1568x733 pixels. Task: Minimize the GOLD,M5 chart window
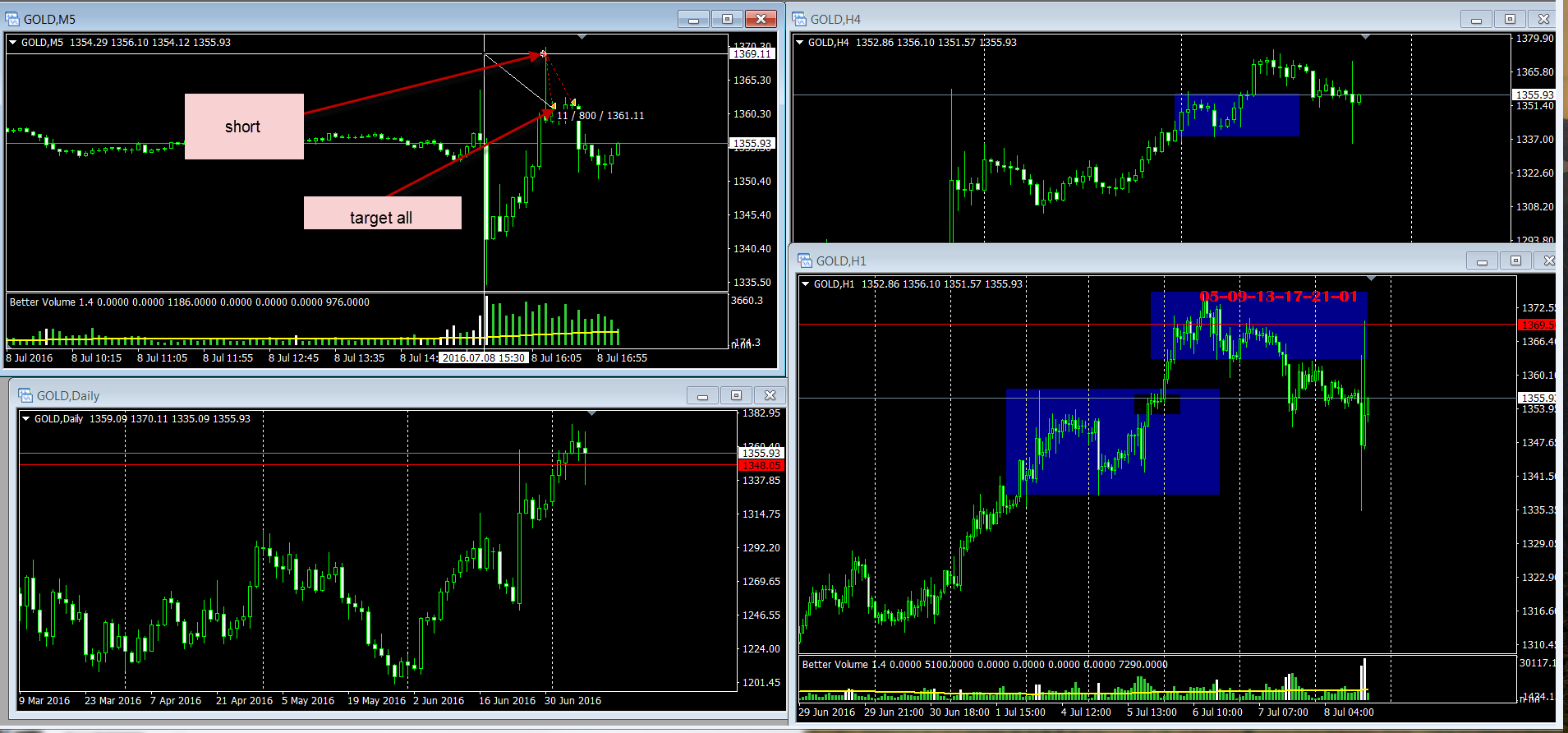[x=693, y=19]
